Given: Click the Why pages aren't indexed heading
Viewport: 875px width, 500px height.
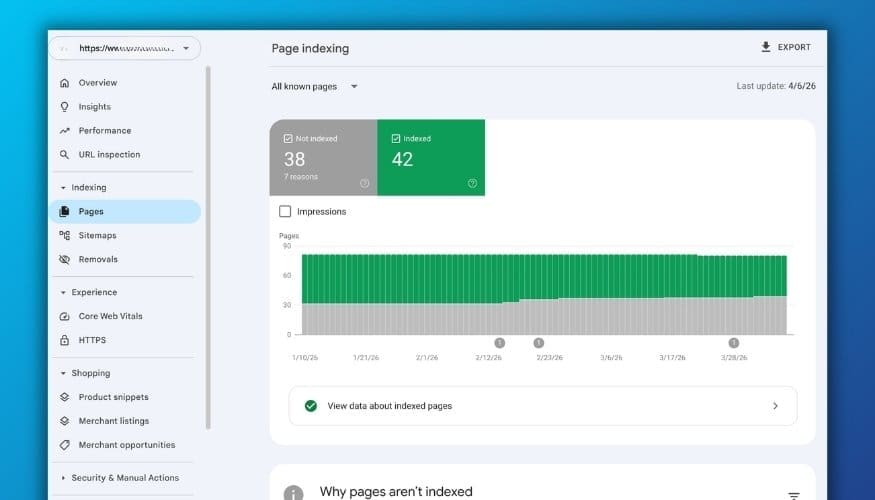Looking at the screenshot, I should (396, 492).
